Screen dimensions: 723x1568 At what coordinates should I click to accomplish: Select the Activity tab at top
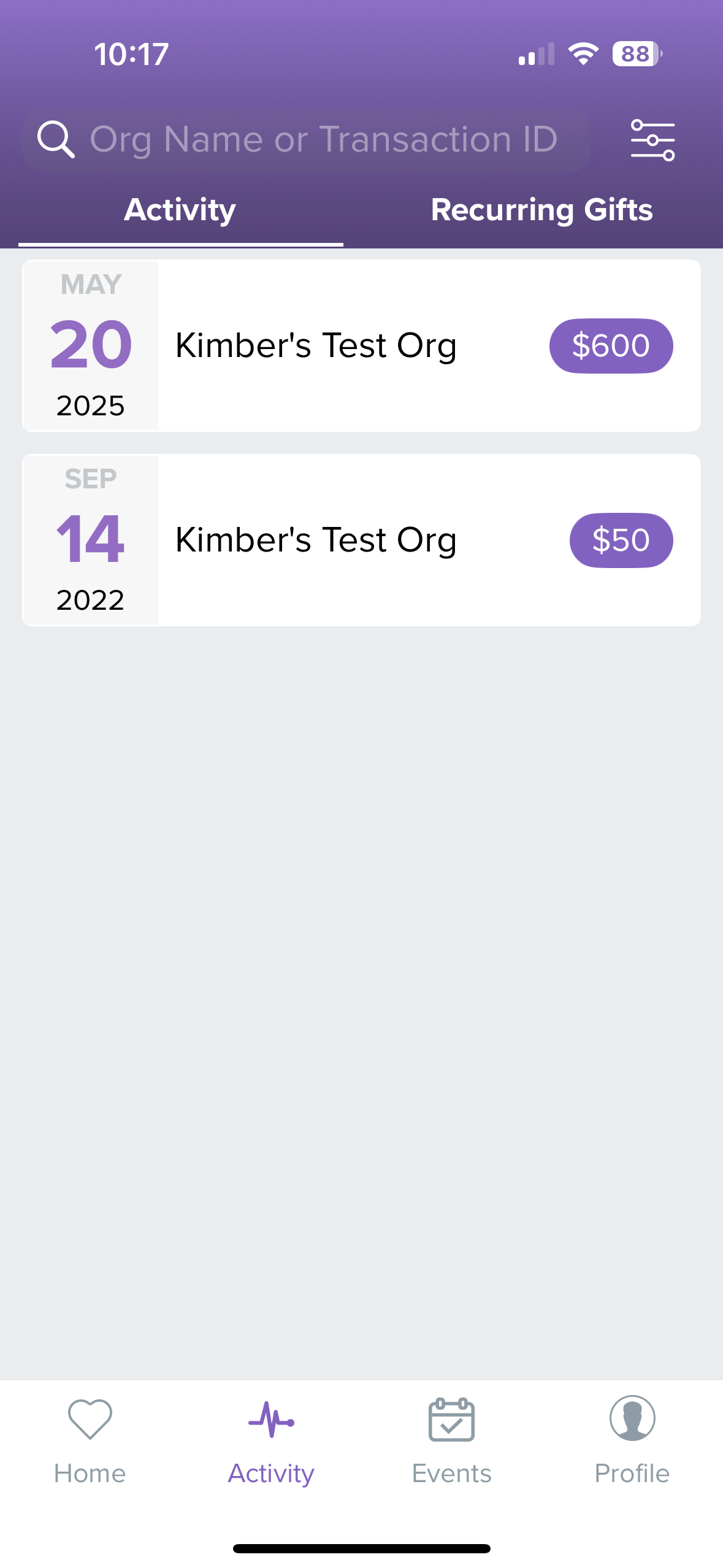click(x=180, y=210)
